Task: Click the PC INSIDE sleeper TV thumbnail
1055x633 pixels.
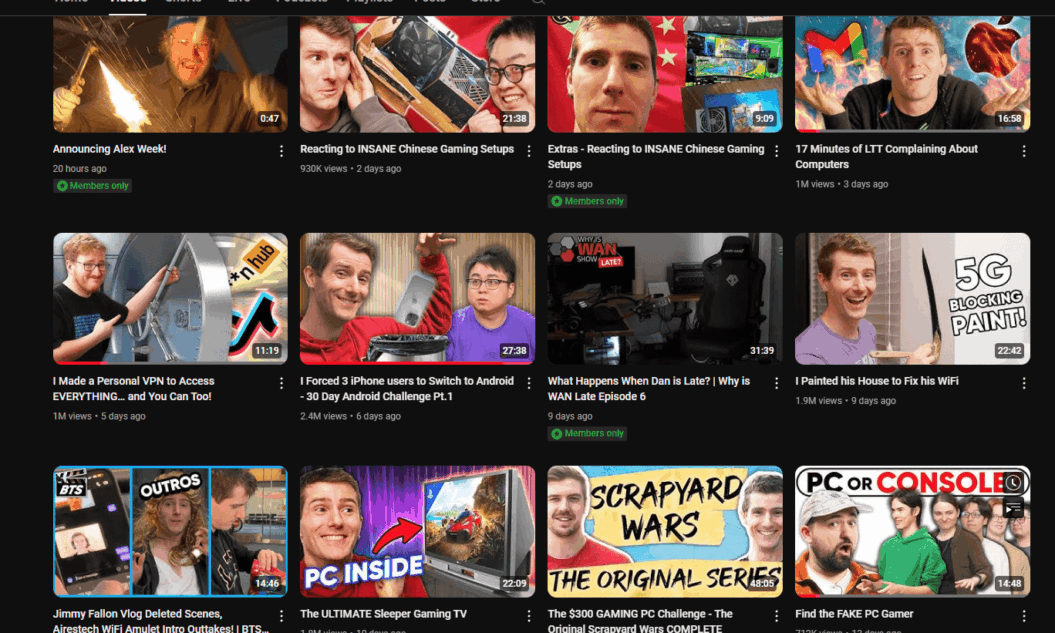Action: pyautogui.click(x=417, y=531)
